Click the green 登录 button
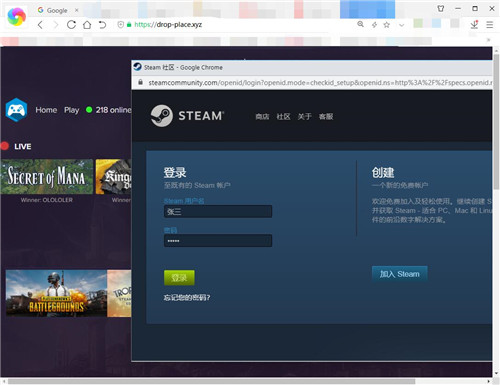The width and height of the screenshot is (500, 385). pyautogui.click(x=179, y=278)
